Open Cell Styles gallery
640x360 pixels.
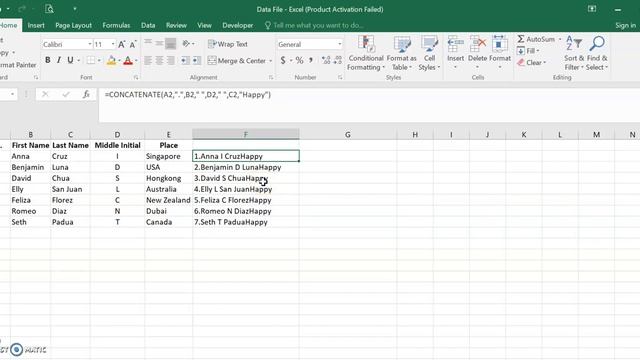click(429, 53)
